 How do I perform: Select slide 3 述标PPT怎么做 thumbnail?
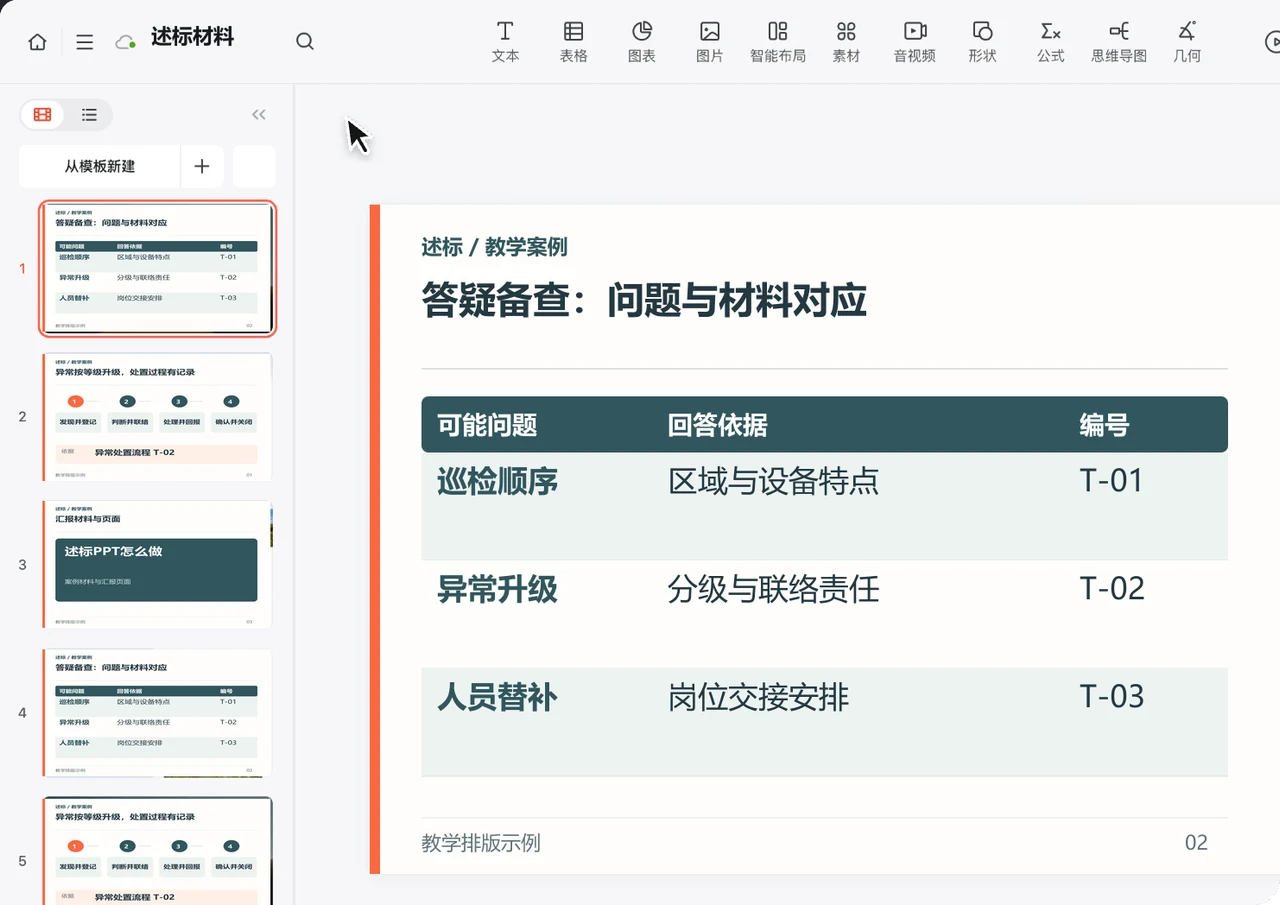click(158, 564)
